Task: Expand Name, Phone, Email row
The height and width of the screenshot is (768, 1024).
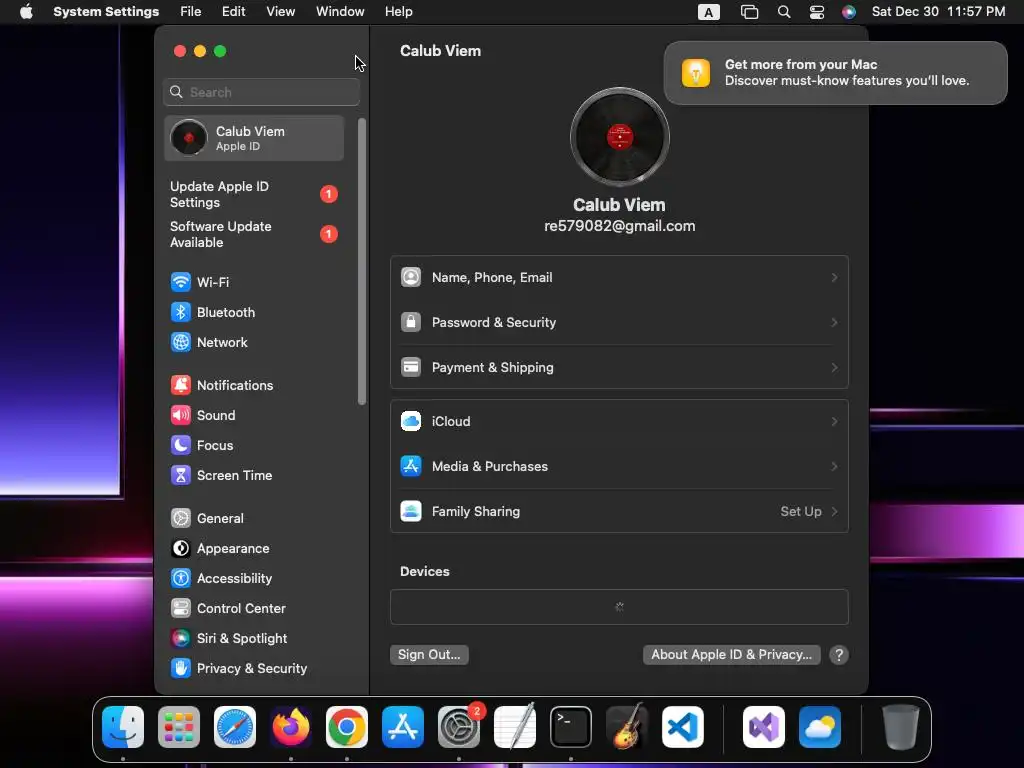Action: pos(619,278)
